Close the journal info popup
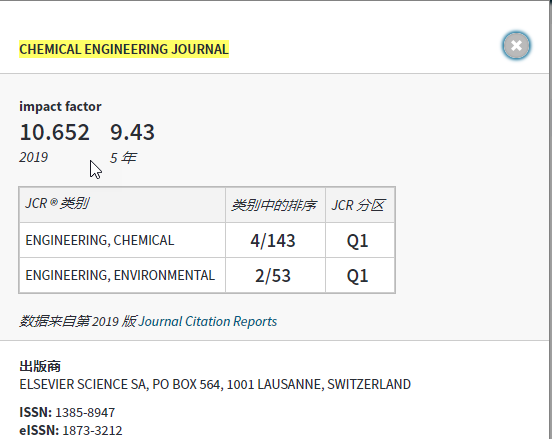This screenshot has width=552, height=439. (x=516, y=45)
